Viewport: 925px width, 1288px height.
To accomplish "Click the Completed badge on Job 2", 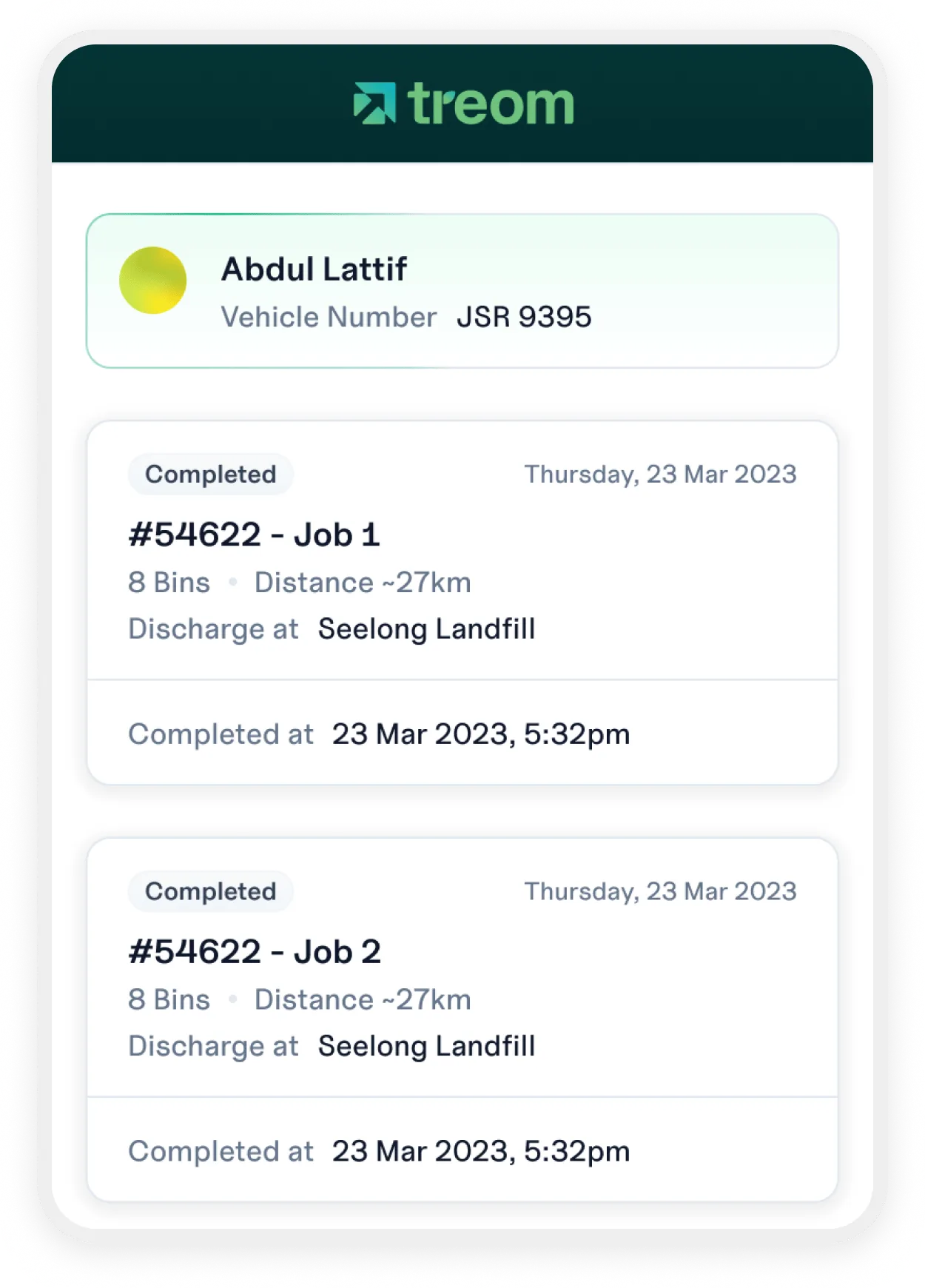I will click(210, 891).
